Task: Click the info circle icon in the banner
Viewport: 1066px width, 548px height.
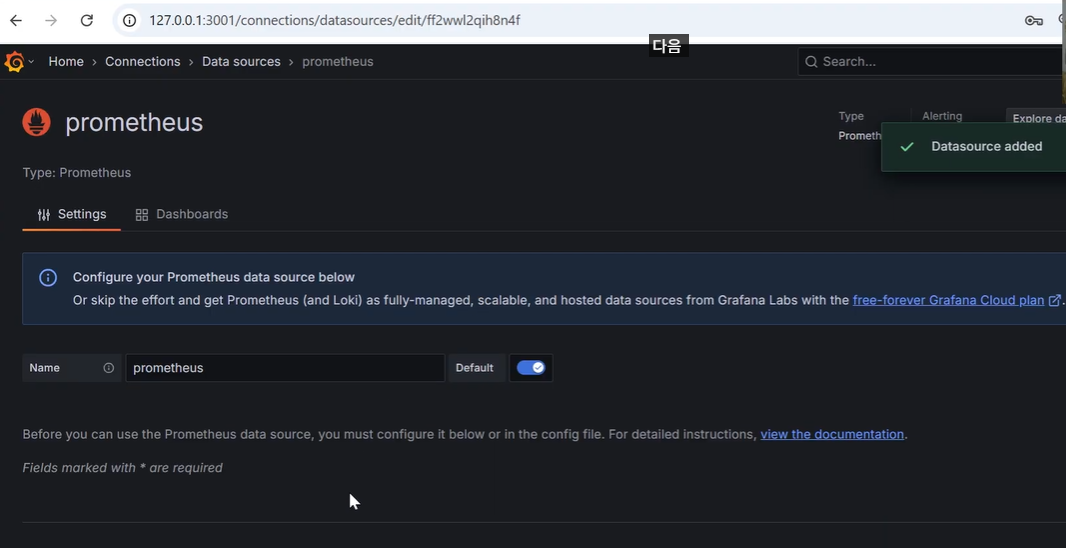Action: point(48,277)
